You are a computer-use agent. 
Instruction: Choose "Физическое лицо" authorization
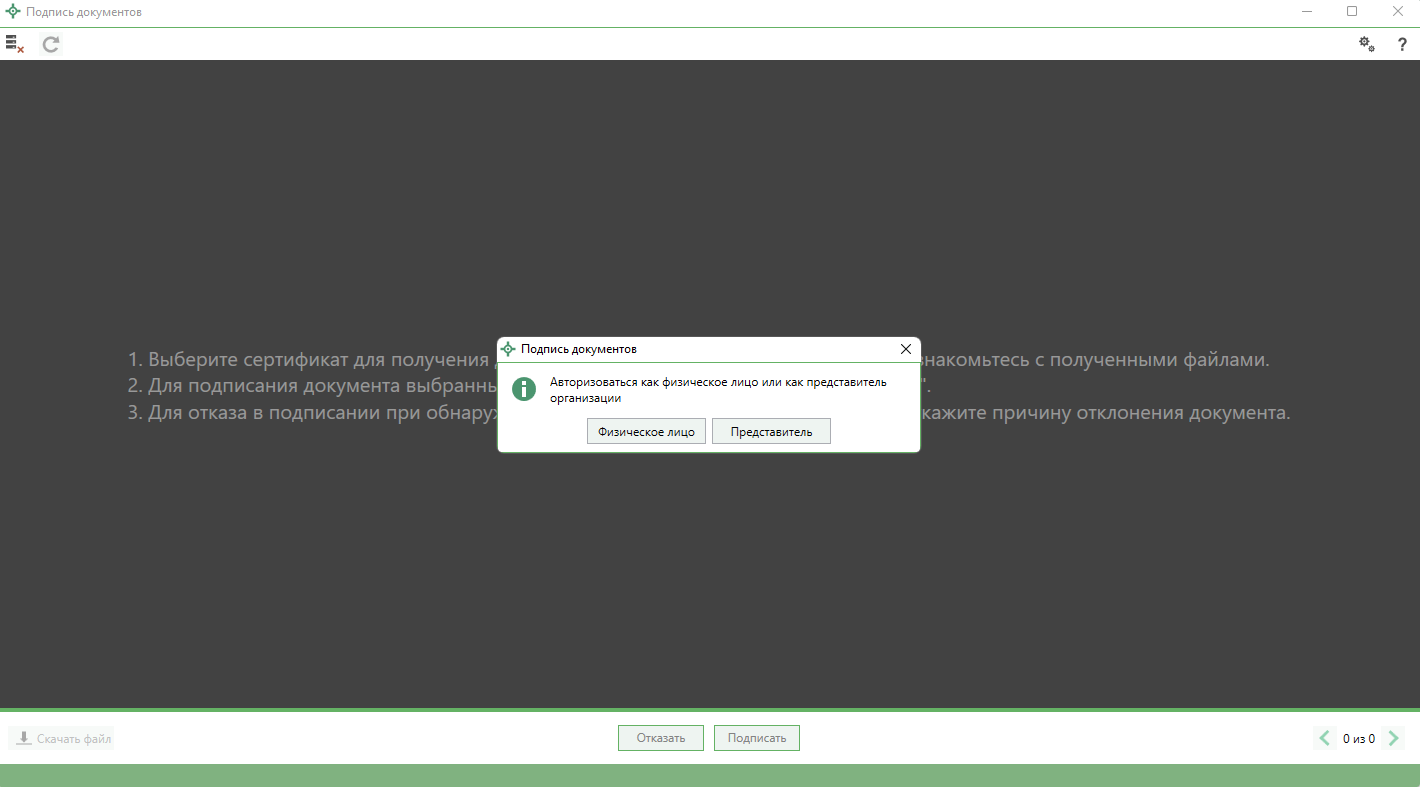pos(646,431)
